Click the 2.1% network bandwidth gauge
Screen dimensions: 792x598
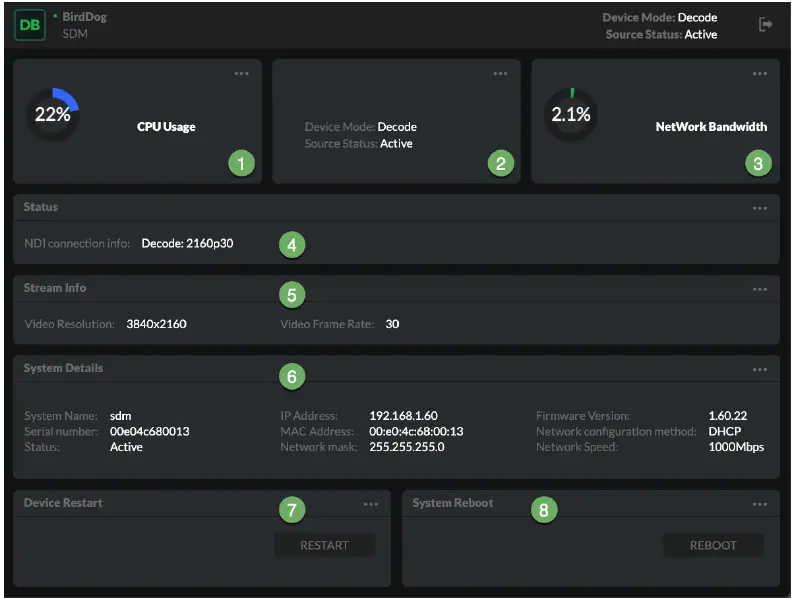(x=571, y=115)
